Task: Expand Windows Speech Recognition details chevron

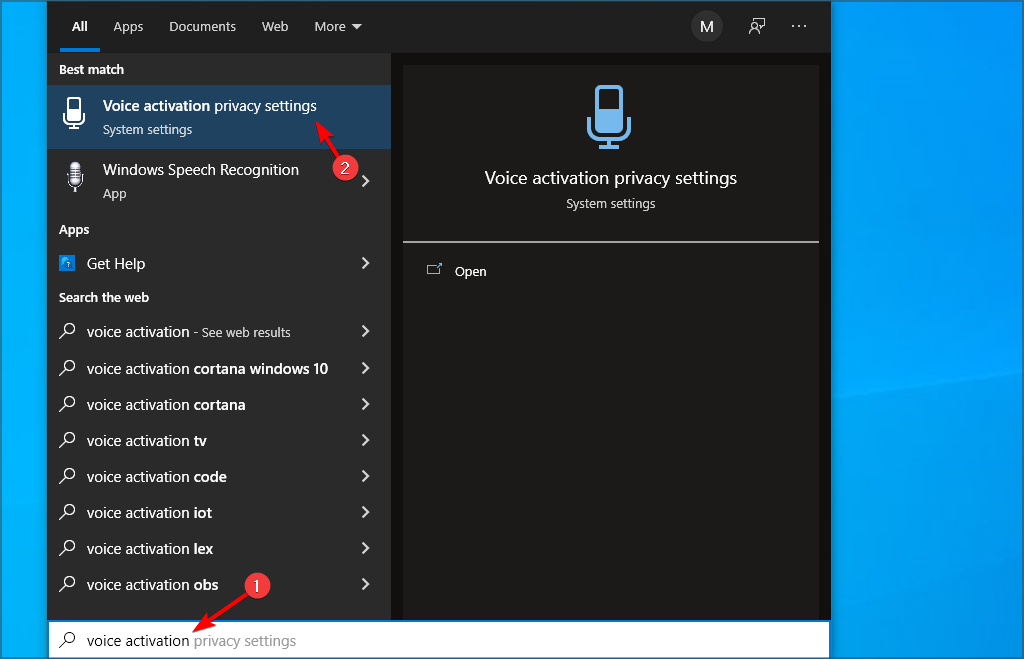Action: [x=366, y=181]
